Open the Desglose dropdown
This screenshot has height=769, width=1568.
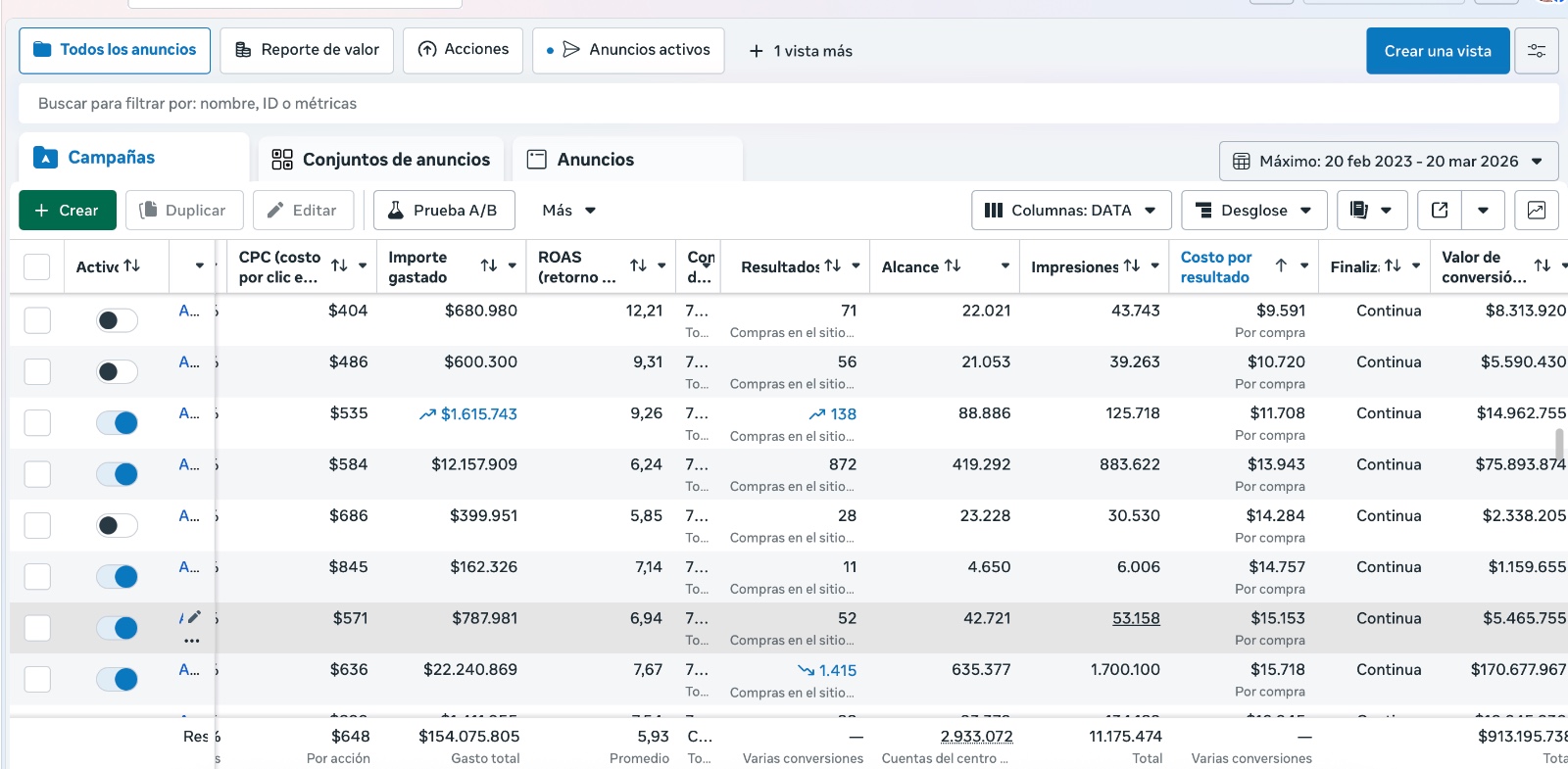[x=1253, y=211]
